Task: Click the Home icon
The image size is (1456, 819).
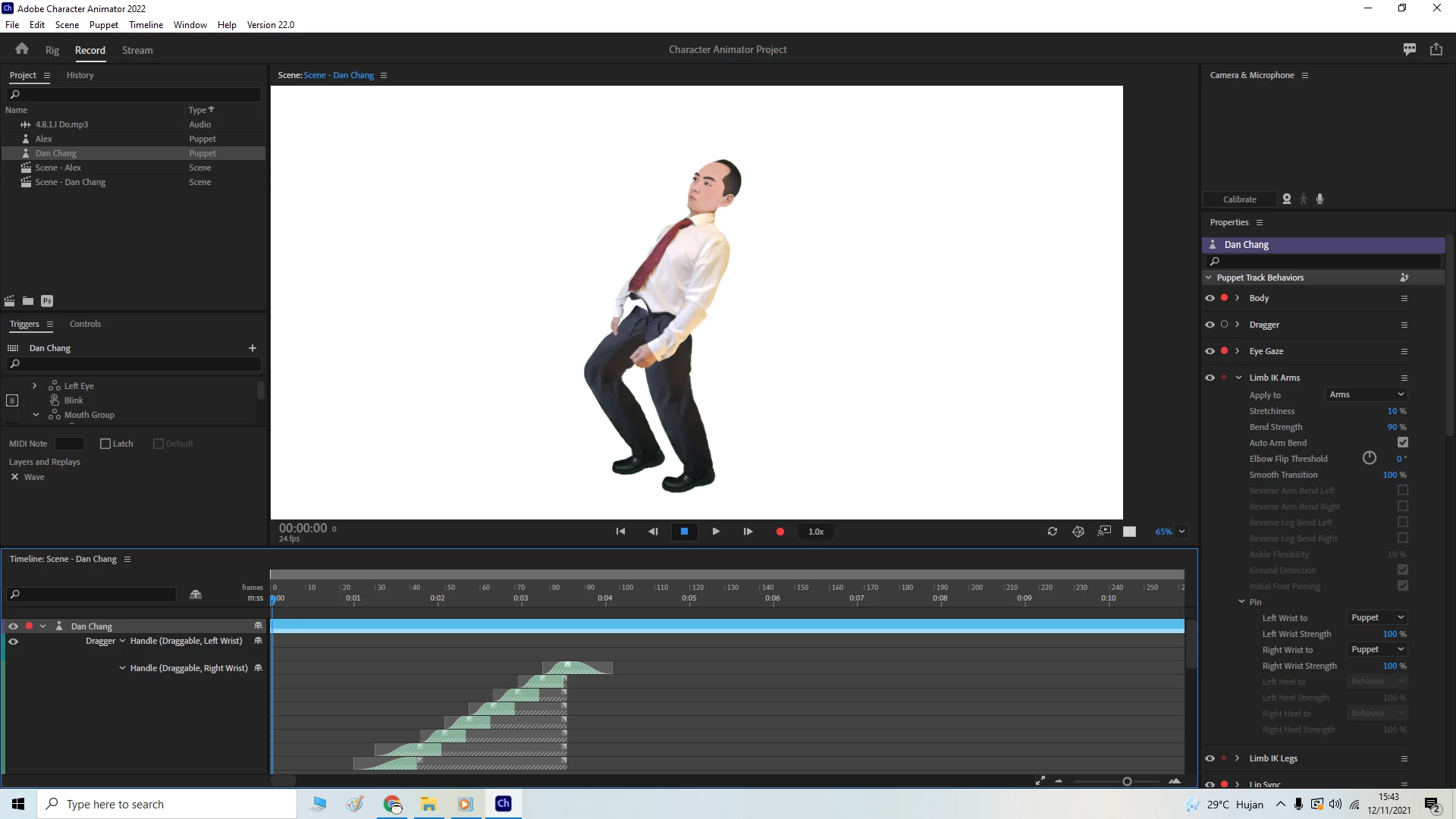Action: pyautogui.click(x=22, y=49)
